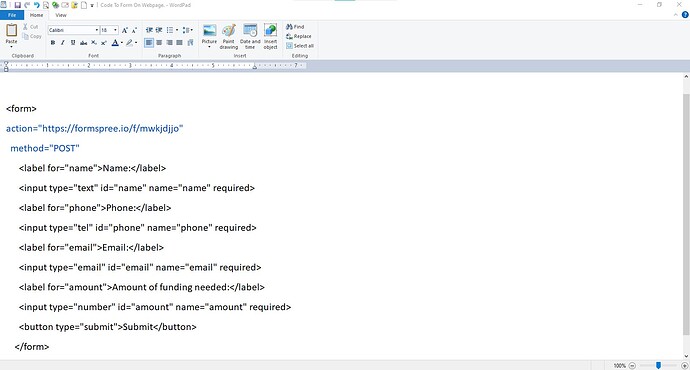Select Align text left
The image size is (690, 370).
pos(149,43)
